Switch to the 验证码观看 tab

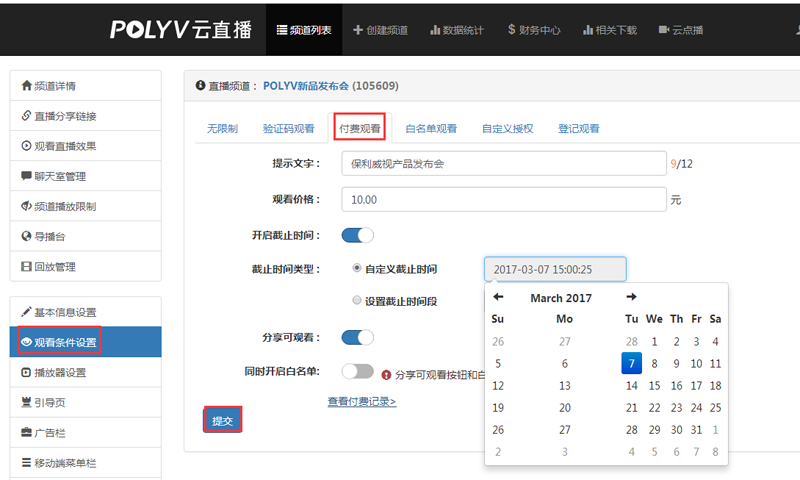point(288,129)
